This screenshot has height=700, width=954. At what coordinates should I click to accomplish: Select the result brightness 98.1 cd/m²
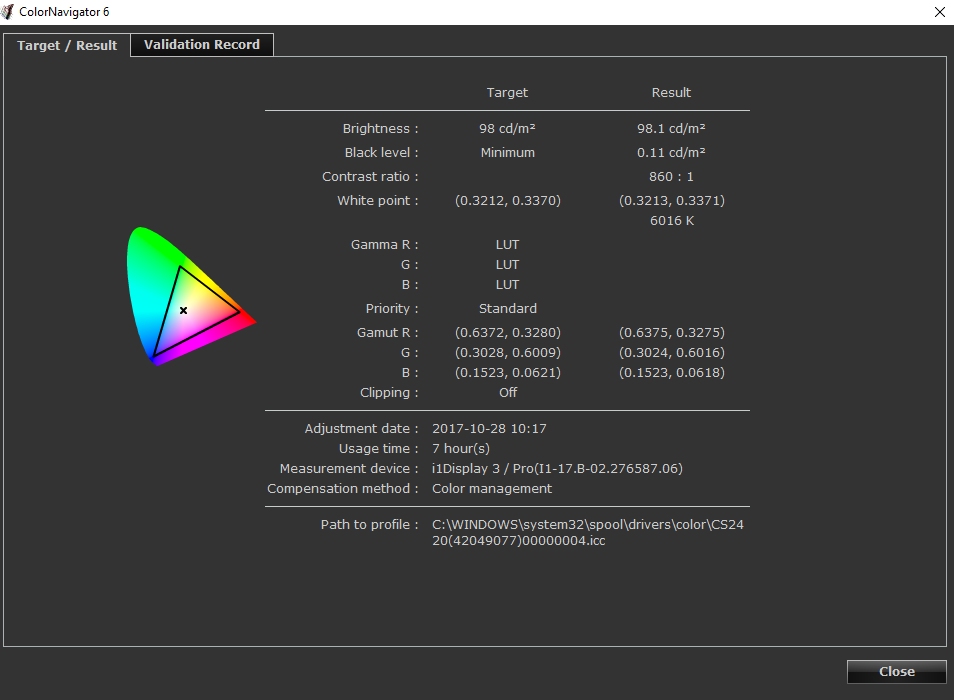pyautogui.click(x=671, y=128)
